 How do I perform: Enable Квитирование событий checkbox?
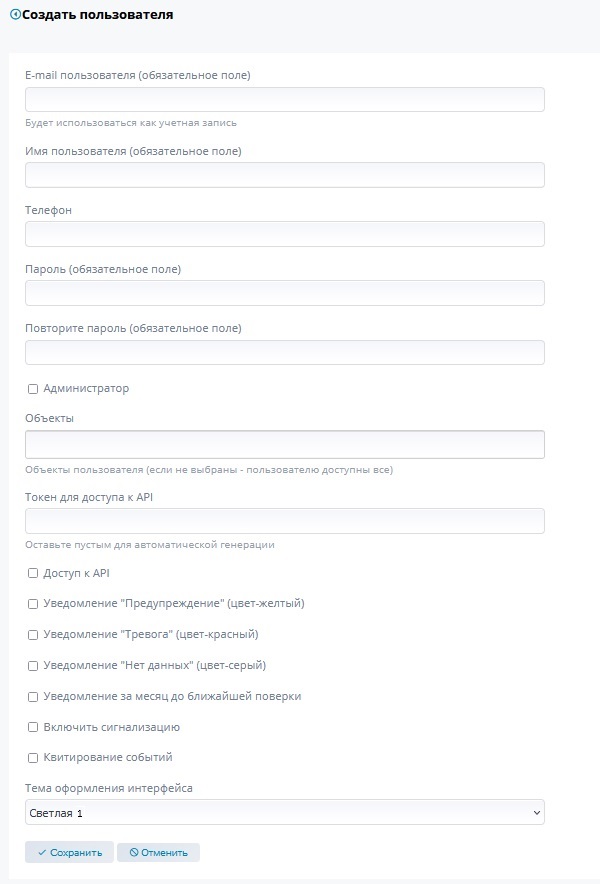(x=33, y=758)
